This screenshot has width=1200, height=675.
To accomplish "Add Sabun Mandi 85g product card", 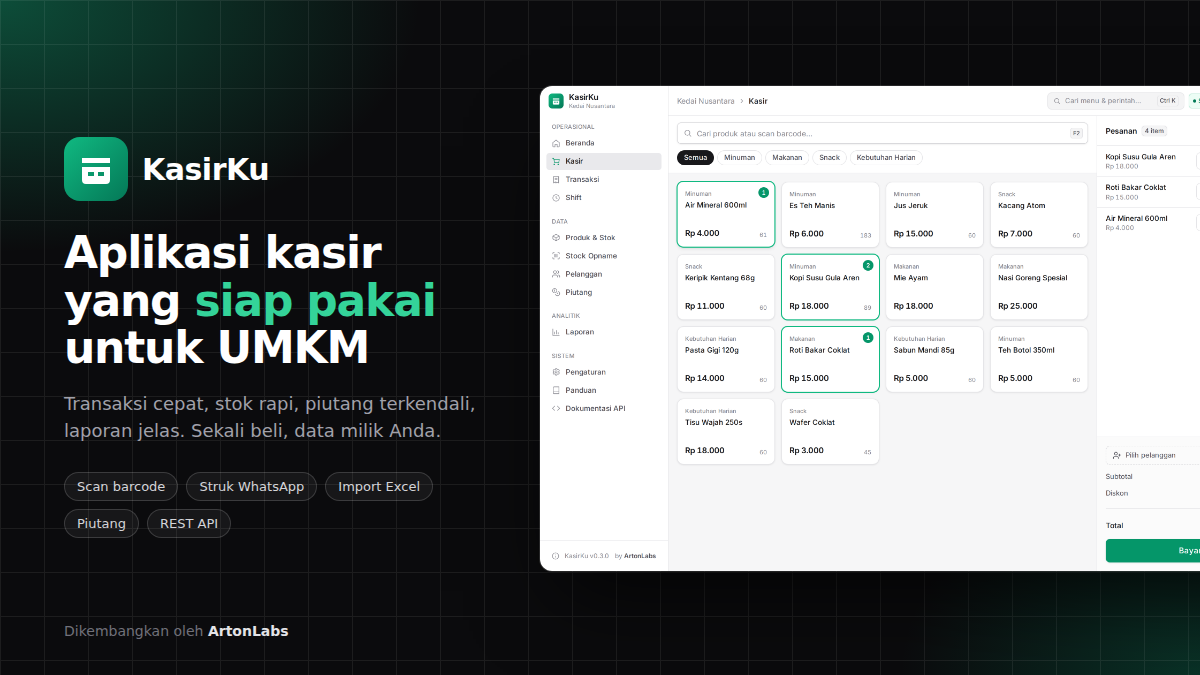I will 934,359.
